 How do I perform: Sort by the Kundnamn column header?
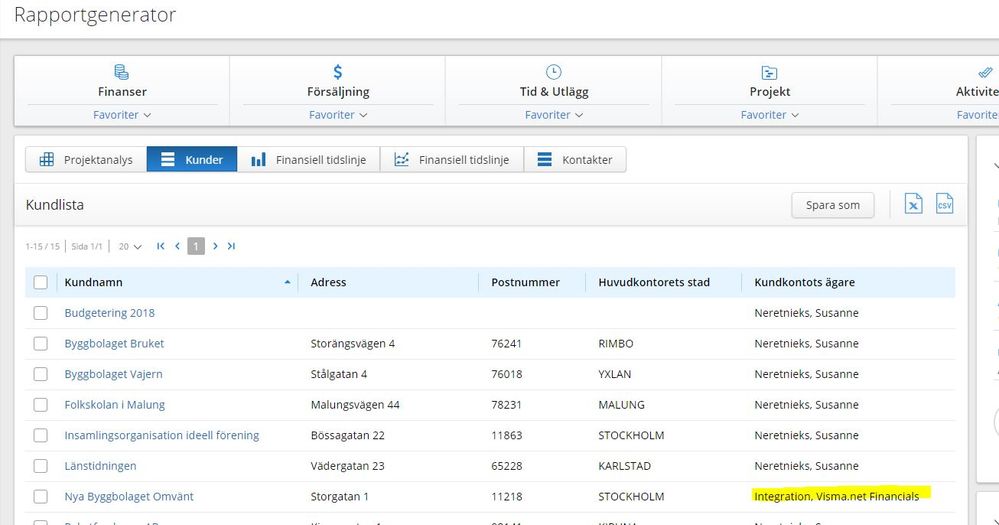[x=93, y=283]
